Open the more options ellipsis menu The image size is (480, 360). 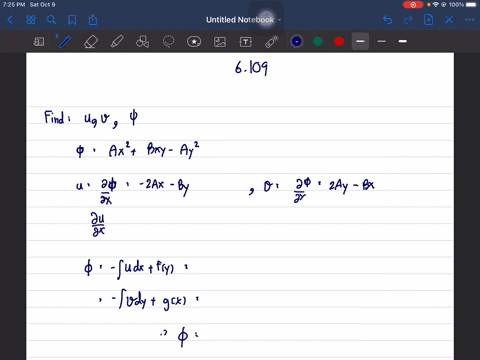tap(469, 20)
